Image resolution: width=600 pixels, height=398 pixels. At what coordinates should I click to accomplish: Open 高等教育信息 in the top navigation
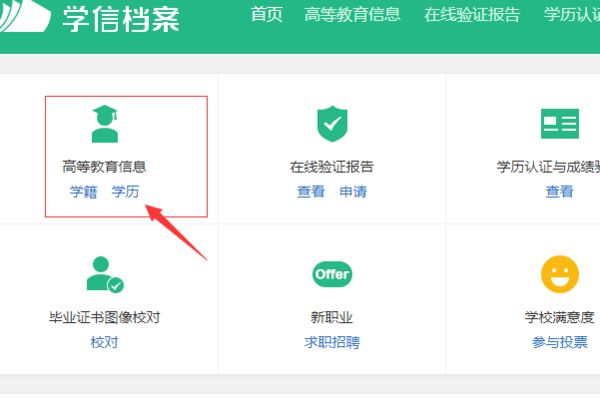click(x=352, y=15)
